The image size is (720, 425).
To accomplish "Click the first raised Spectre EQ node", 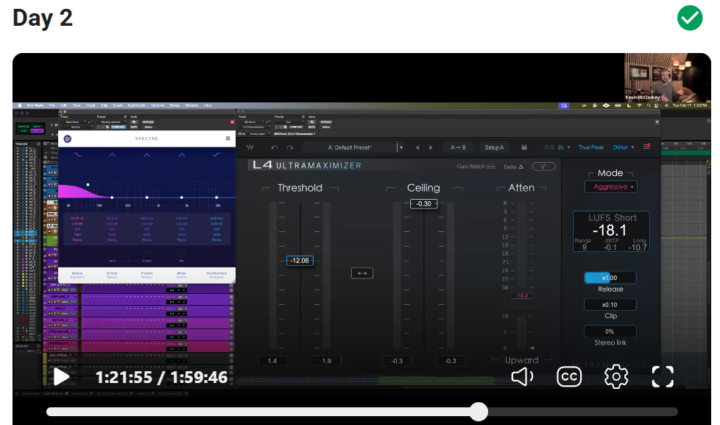I will point(88,185).
